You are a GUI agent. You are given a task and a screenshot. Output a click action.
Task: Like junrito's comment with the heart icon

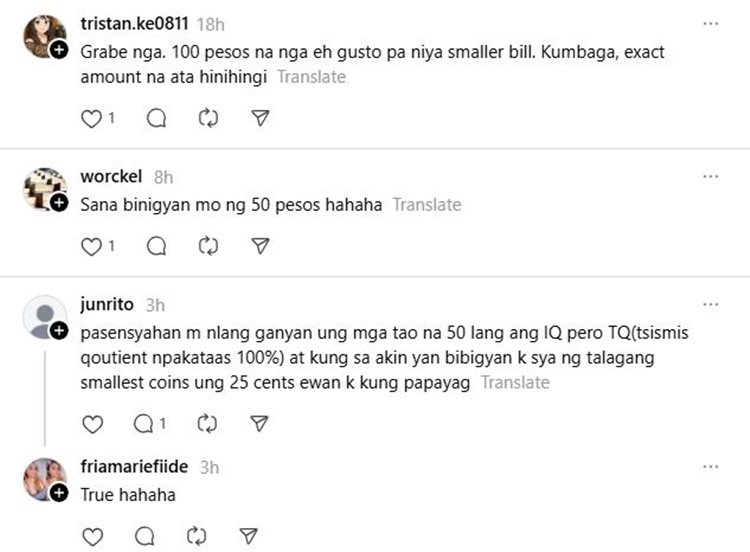click(x=92, y=424)
